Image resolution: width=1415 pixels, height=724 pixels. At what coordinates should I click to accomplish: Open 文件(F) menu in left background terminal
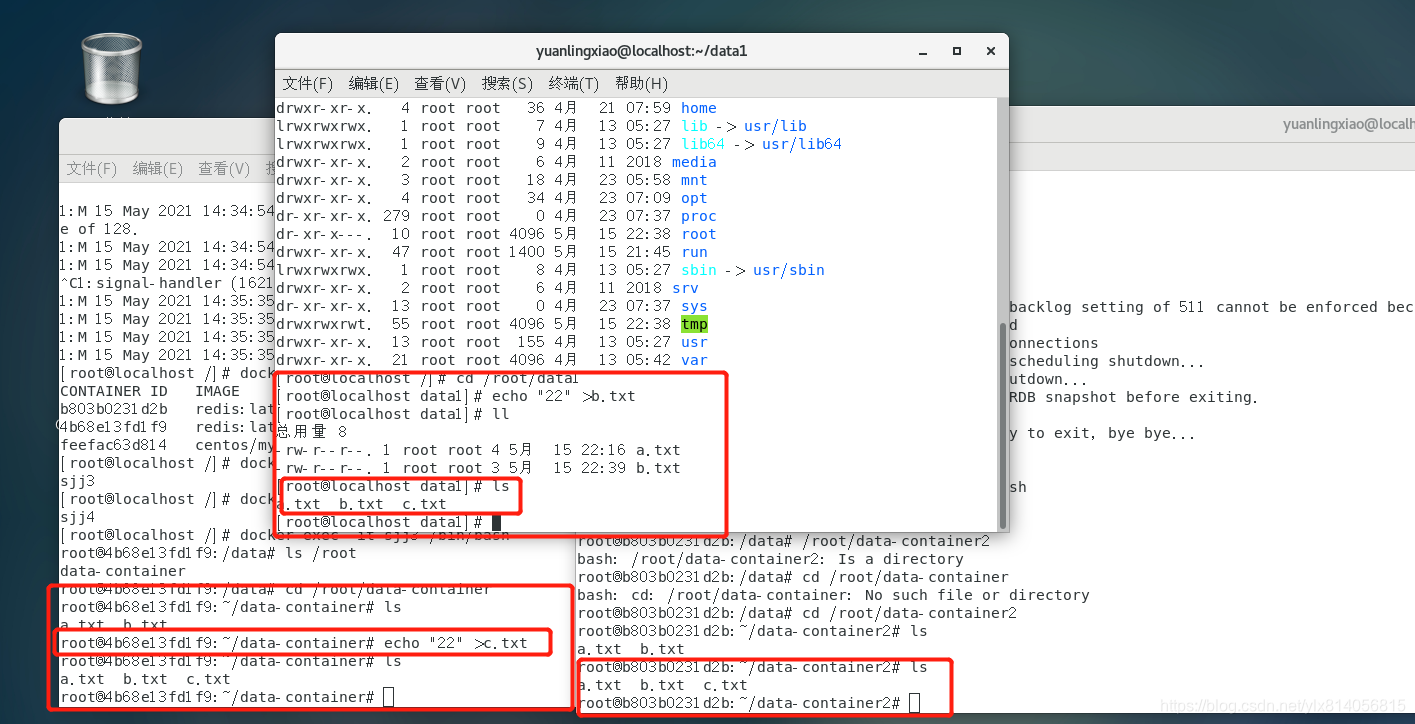click(92, 169)
